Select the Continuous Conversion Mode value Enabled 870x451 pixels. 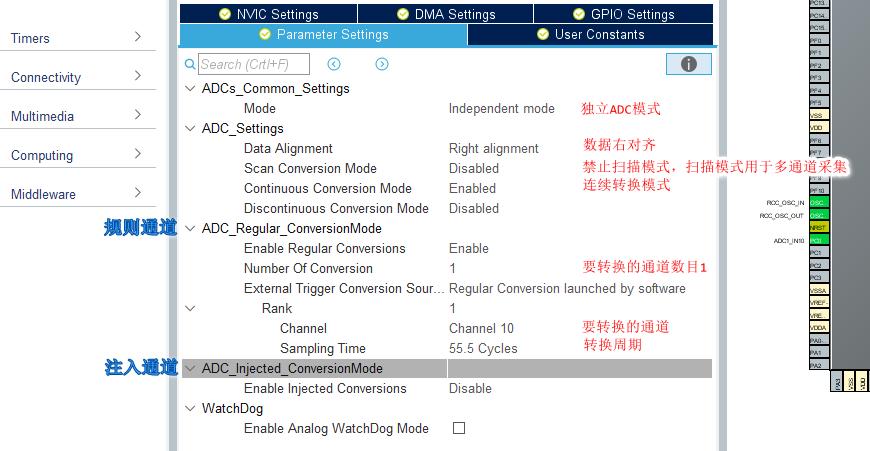coord(472,189)
